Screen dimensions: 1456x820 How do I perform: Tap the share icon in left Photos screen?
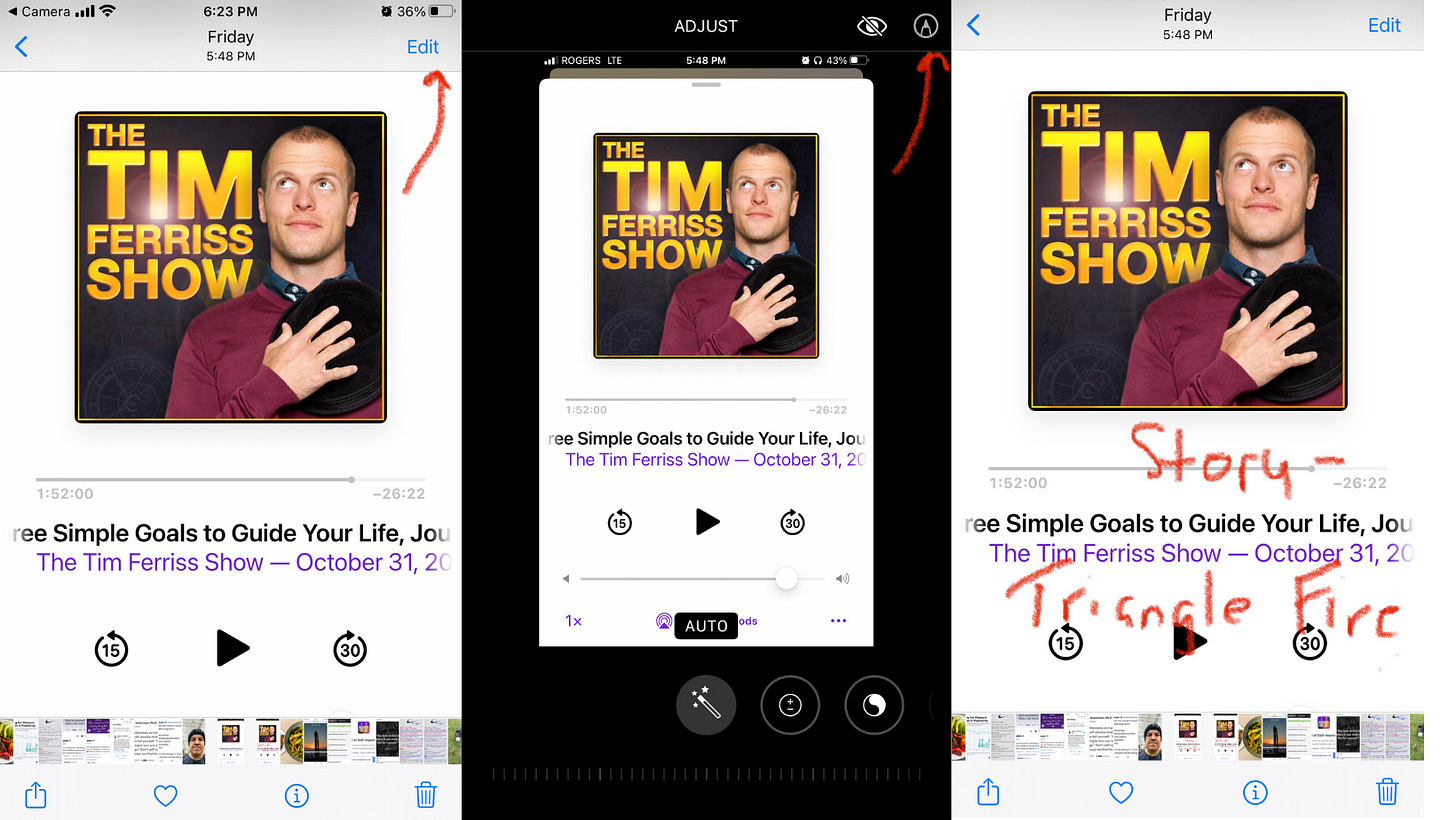[35, 795]
